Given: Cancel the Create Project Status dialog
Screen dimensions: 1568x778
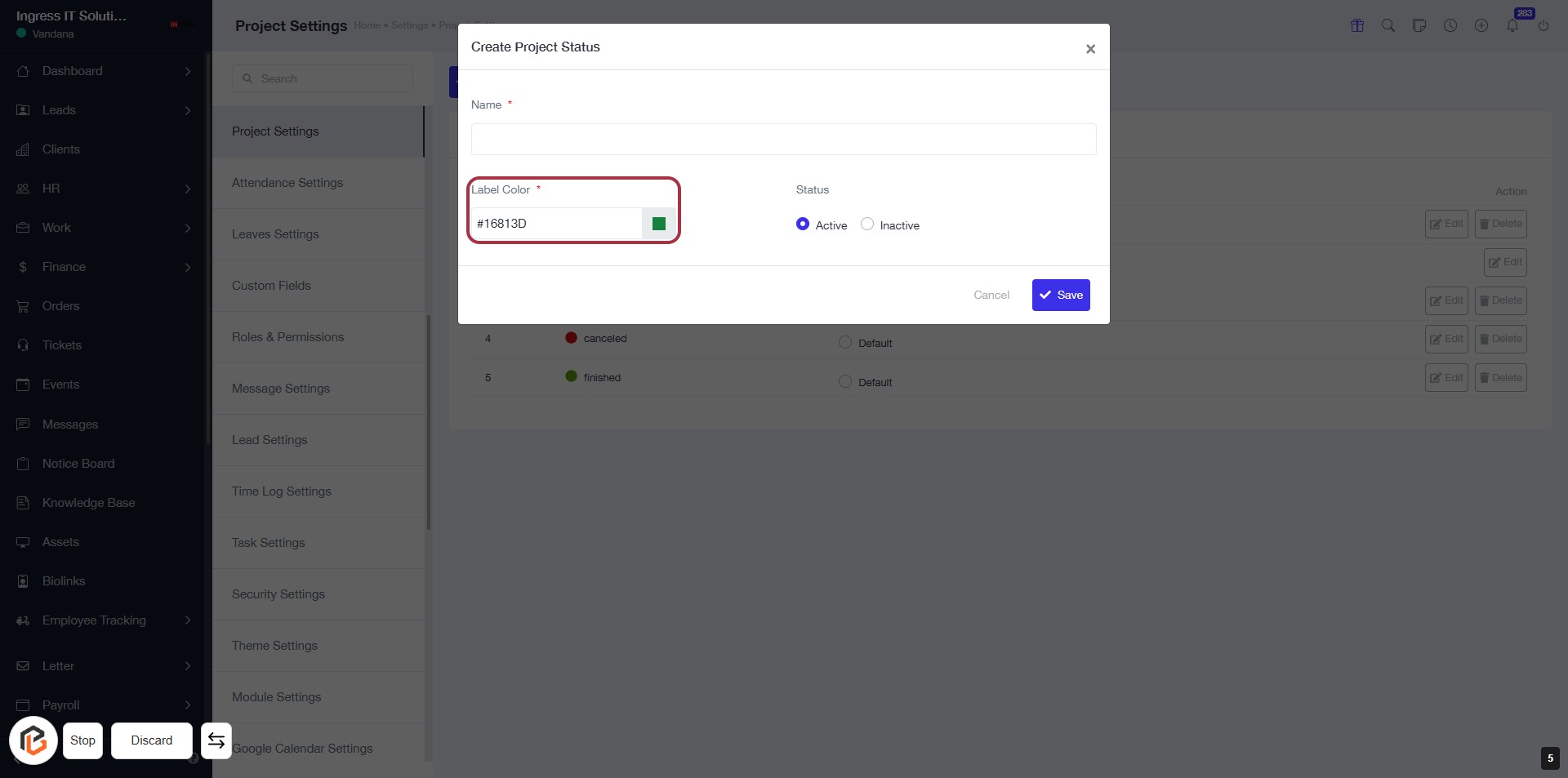Looking at the screenshot, I should (991, 296).
